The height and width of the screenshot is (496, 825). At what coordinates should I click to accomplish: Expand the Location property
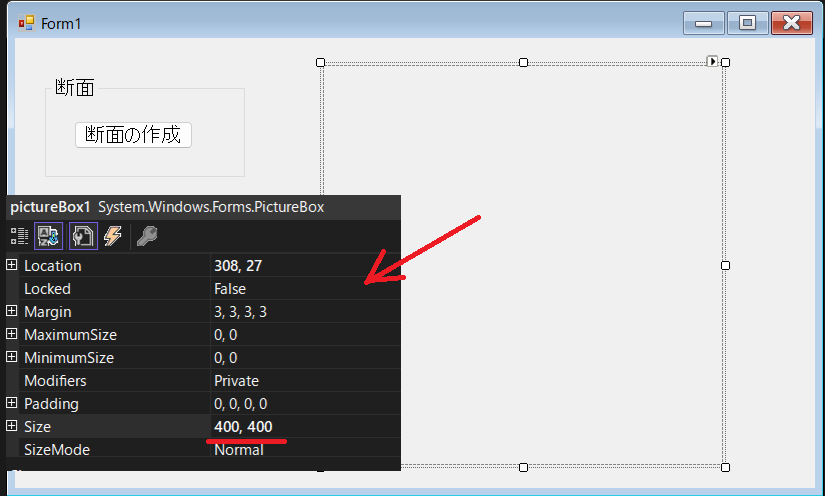(x=12, y=265)
